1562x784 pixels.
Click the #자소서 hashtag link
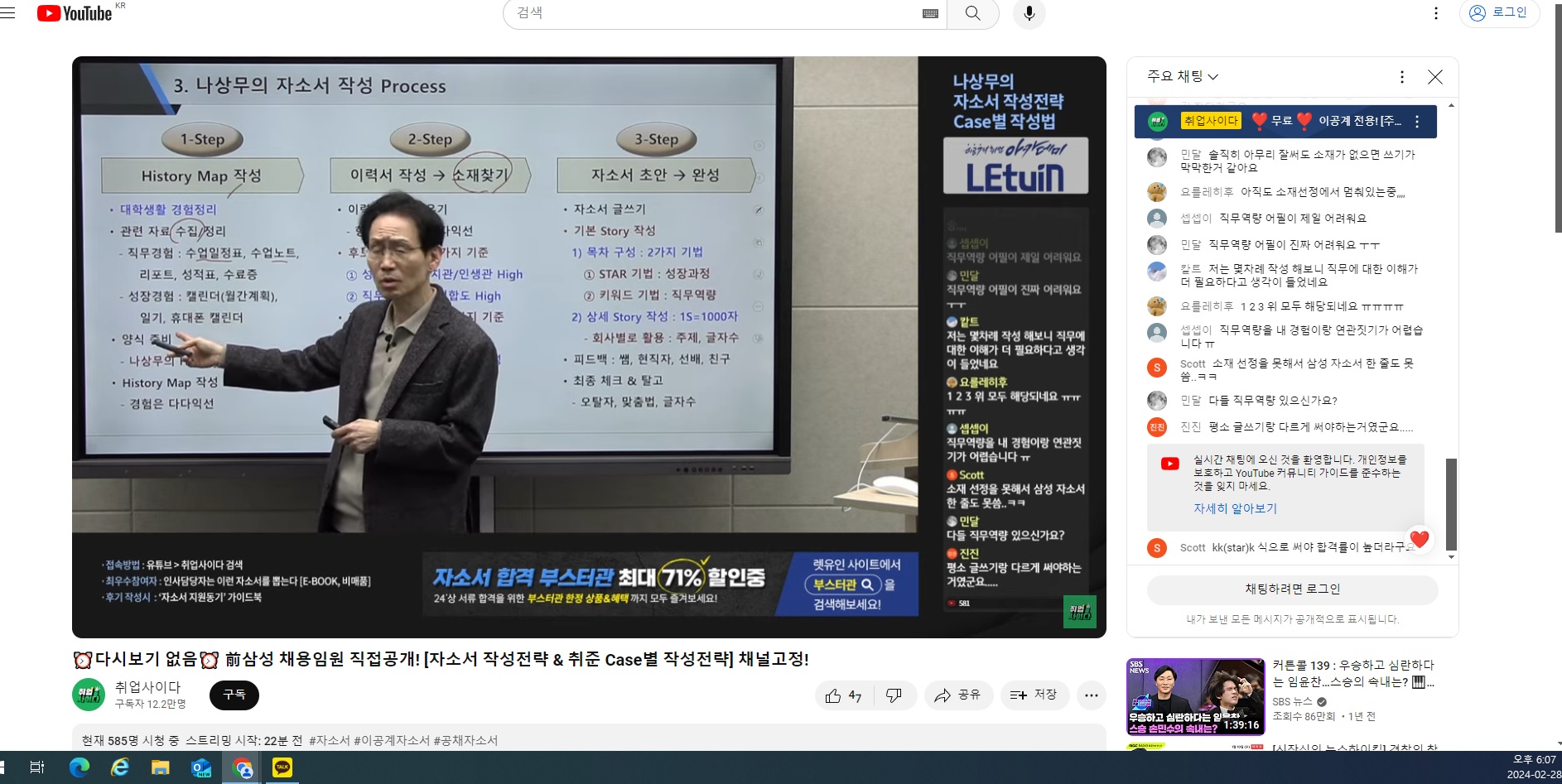click(x=330, y=740)
